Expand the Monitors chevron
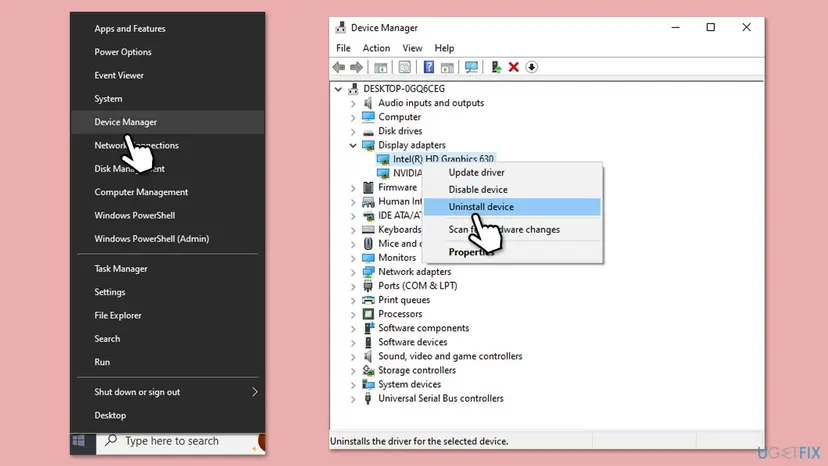This screenshot has width=828, height=466. (x=353, y=258)
